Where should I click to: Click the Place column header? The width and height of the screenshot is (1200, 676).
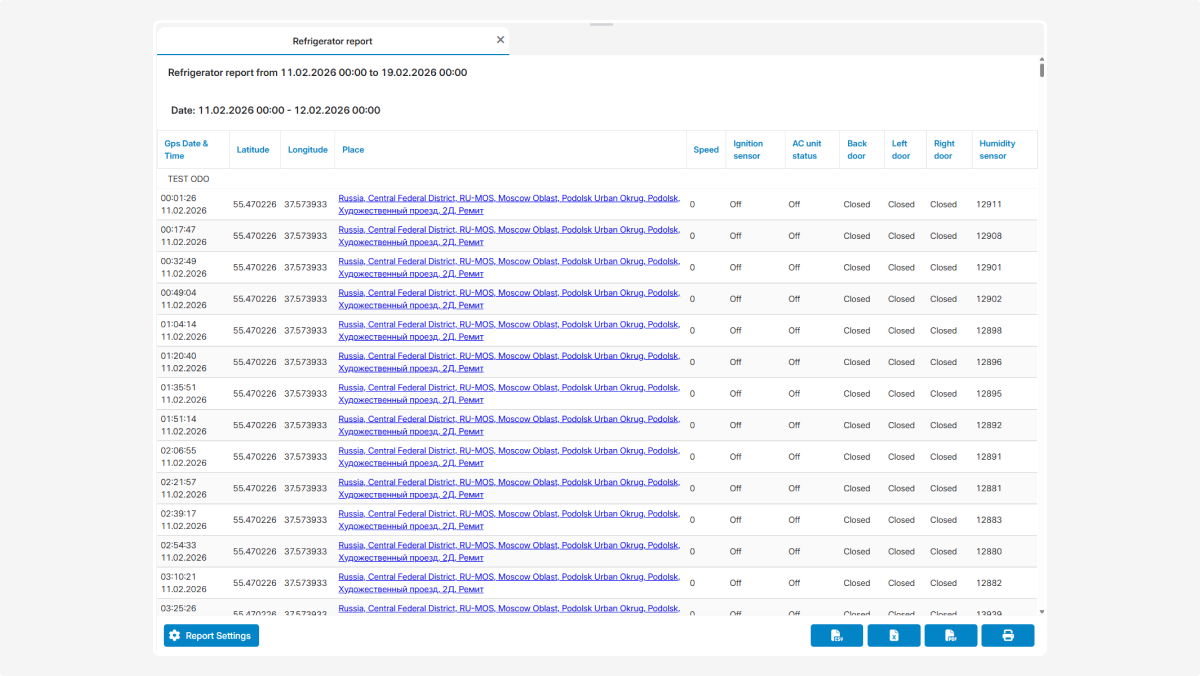[x=353, y=150]
